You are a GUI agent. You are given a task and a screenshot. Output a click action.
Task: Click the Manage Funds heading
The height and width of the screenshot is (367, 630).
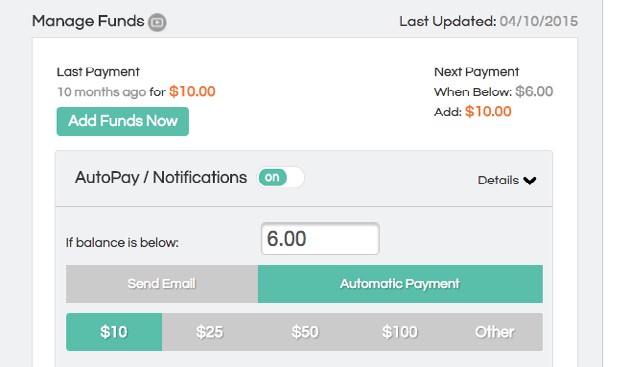88,21
